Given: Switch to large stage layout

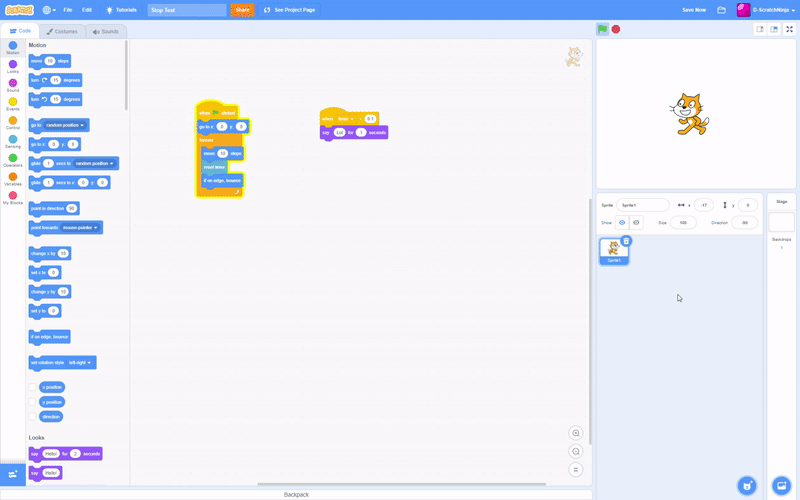Looking at the screenshot, I should [x=774, y=29].
